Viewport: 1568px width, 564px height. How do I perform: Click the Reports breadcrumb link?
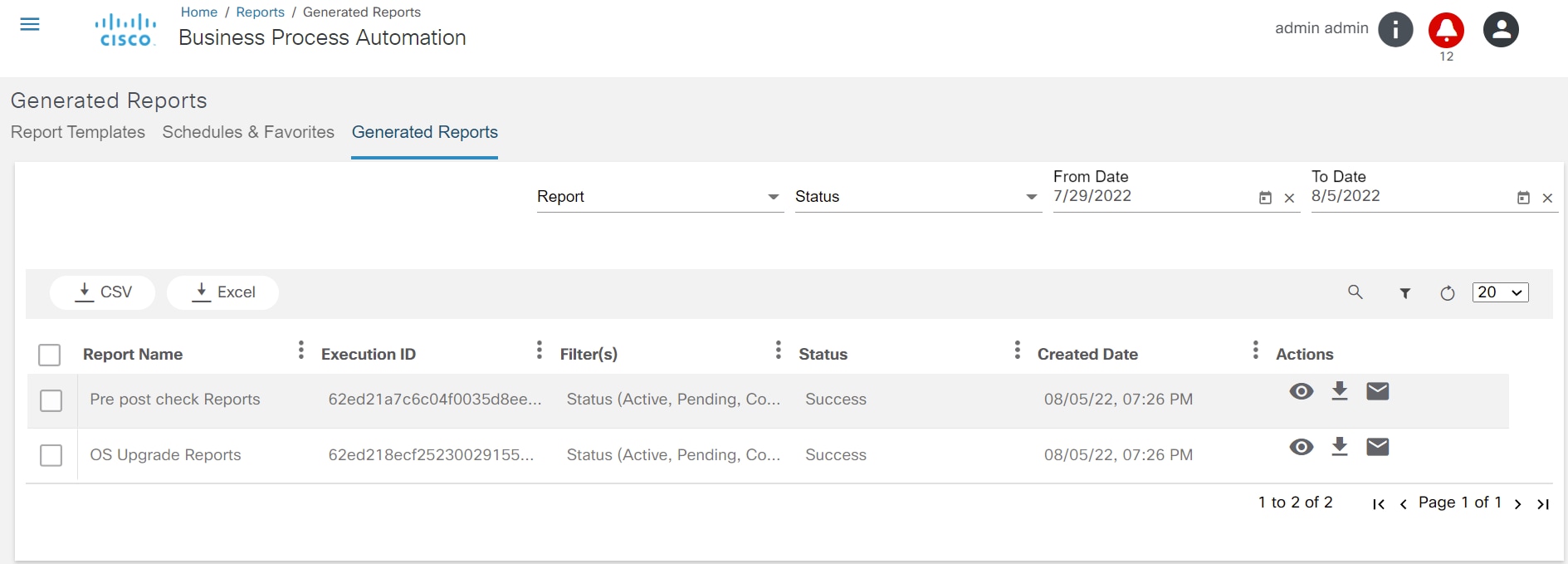[260, 12]
